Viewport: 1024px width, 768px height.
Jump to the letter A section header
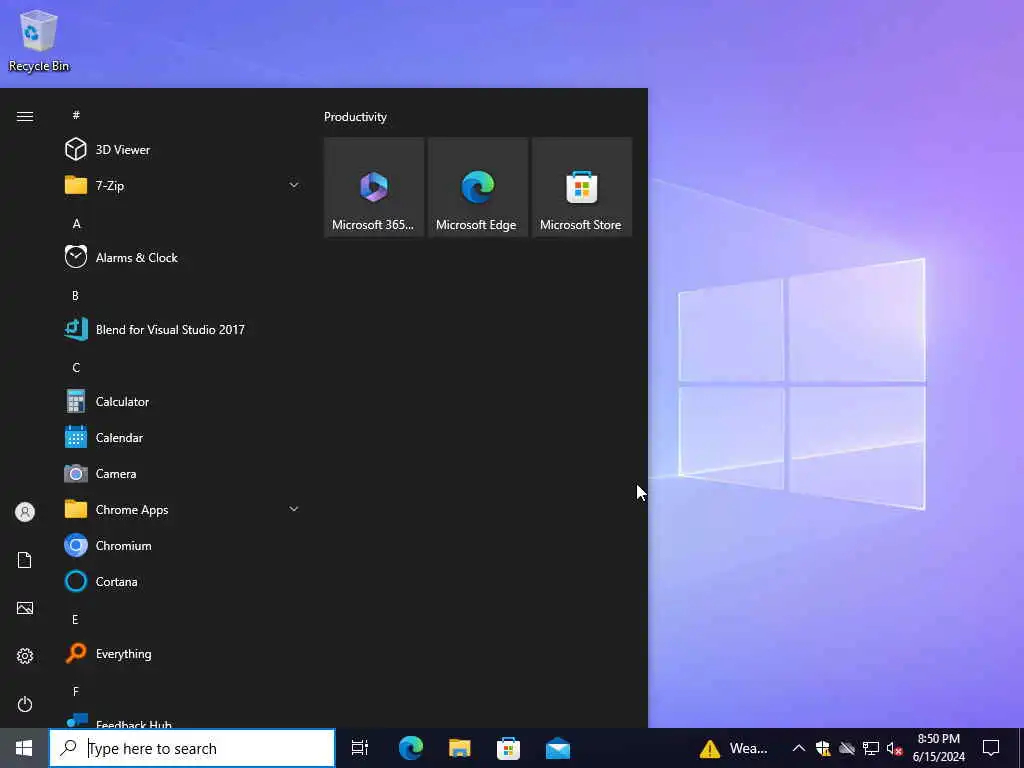76,223
